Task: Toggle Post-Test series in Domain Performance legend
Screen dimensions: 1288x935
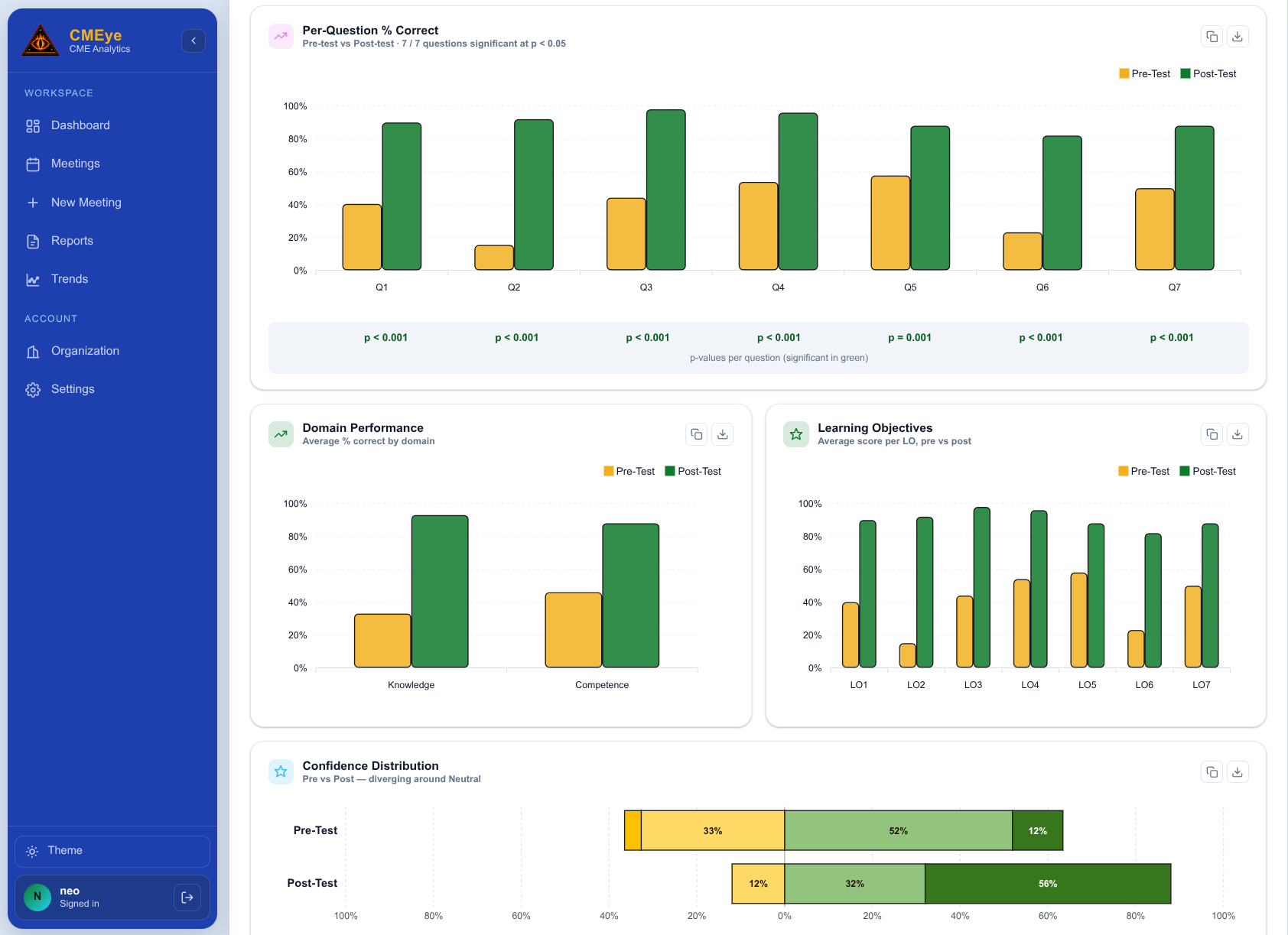Action: (x=693, y=472)
